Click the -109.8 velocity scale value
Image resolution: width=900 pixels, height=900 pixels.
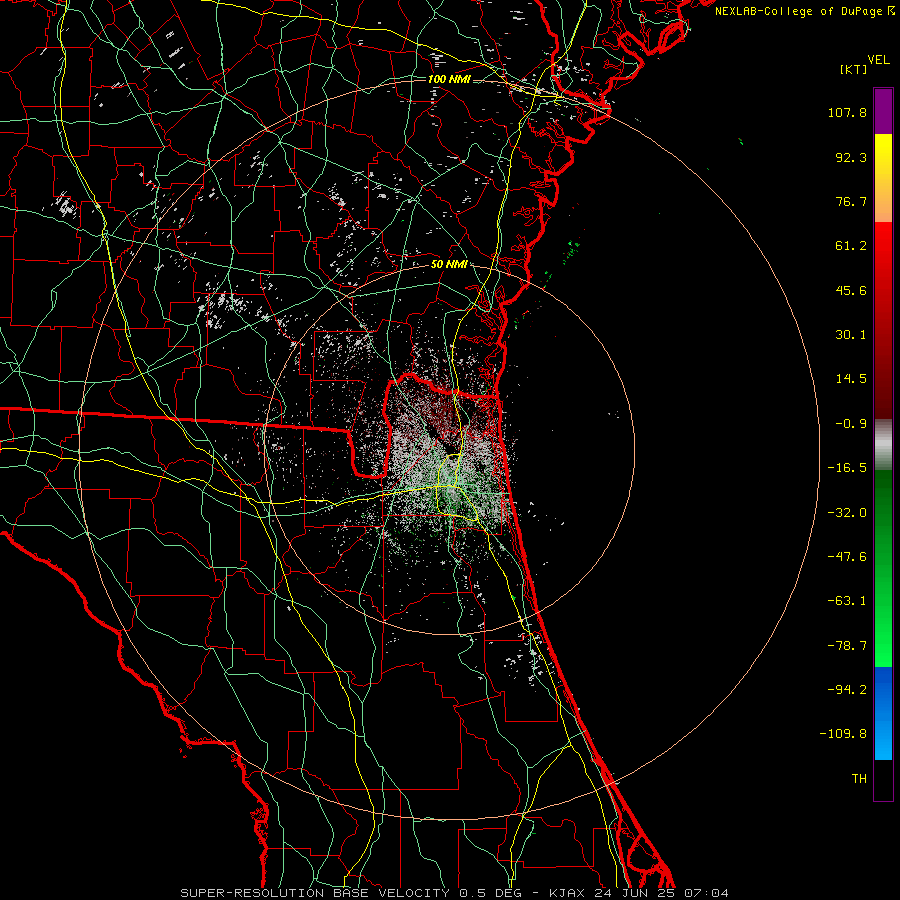[x=844, y=734]
